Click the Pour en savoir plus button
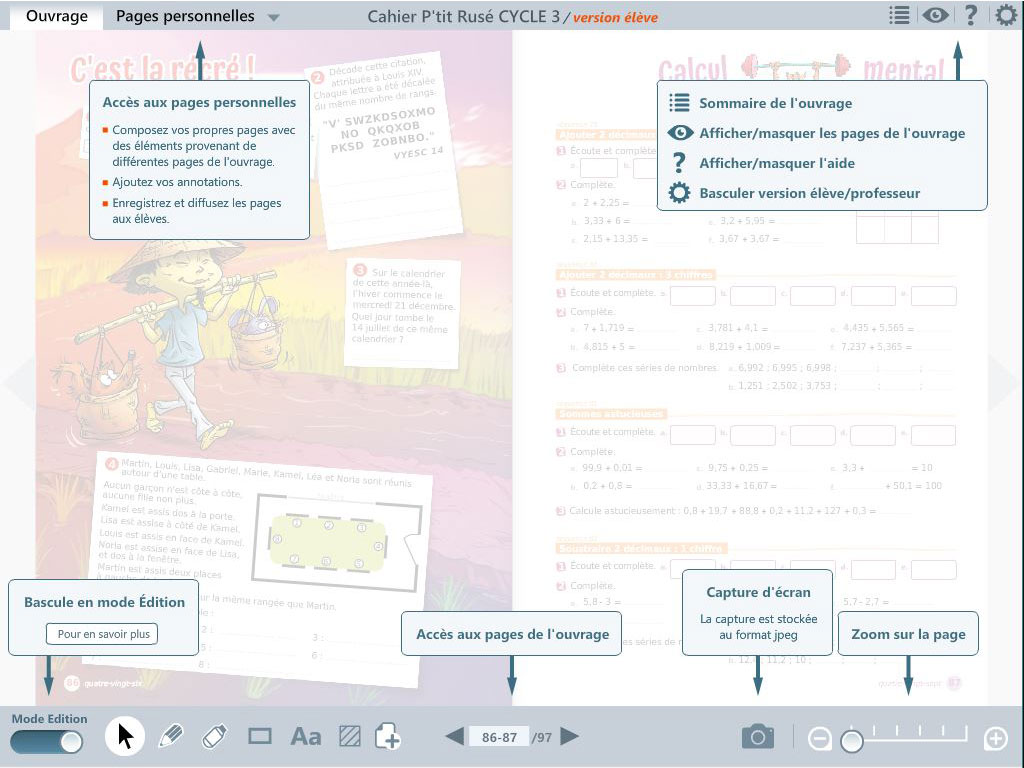 click(x=102, y=634)
